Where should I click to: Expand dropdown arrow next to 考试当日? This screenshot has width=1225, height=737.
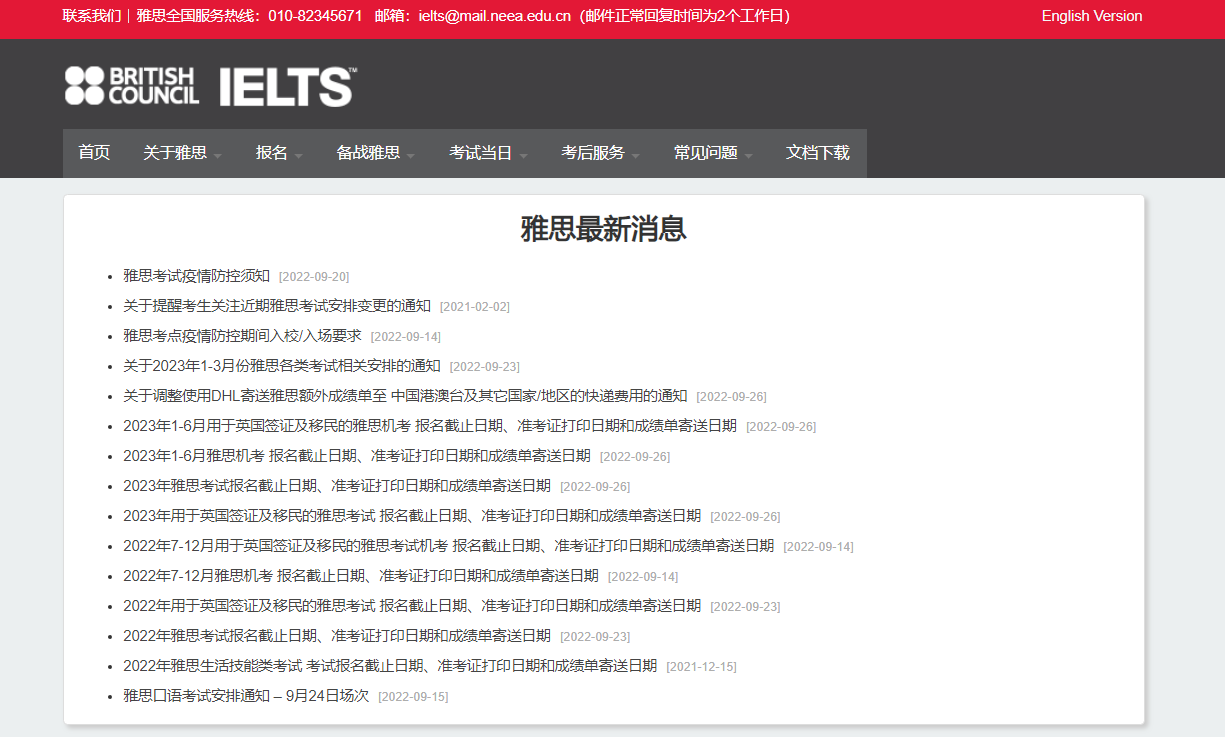(x=523, y=155)
